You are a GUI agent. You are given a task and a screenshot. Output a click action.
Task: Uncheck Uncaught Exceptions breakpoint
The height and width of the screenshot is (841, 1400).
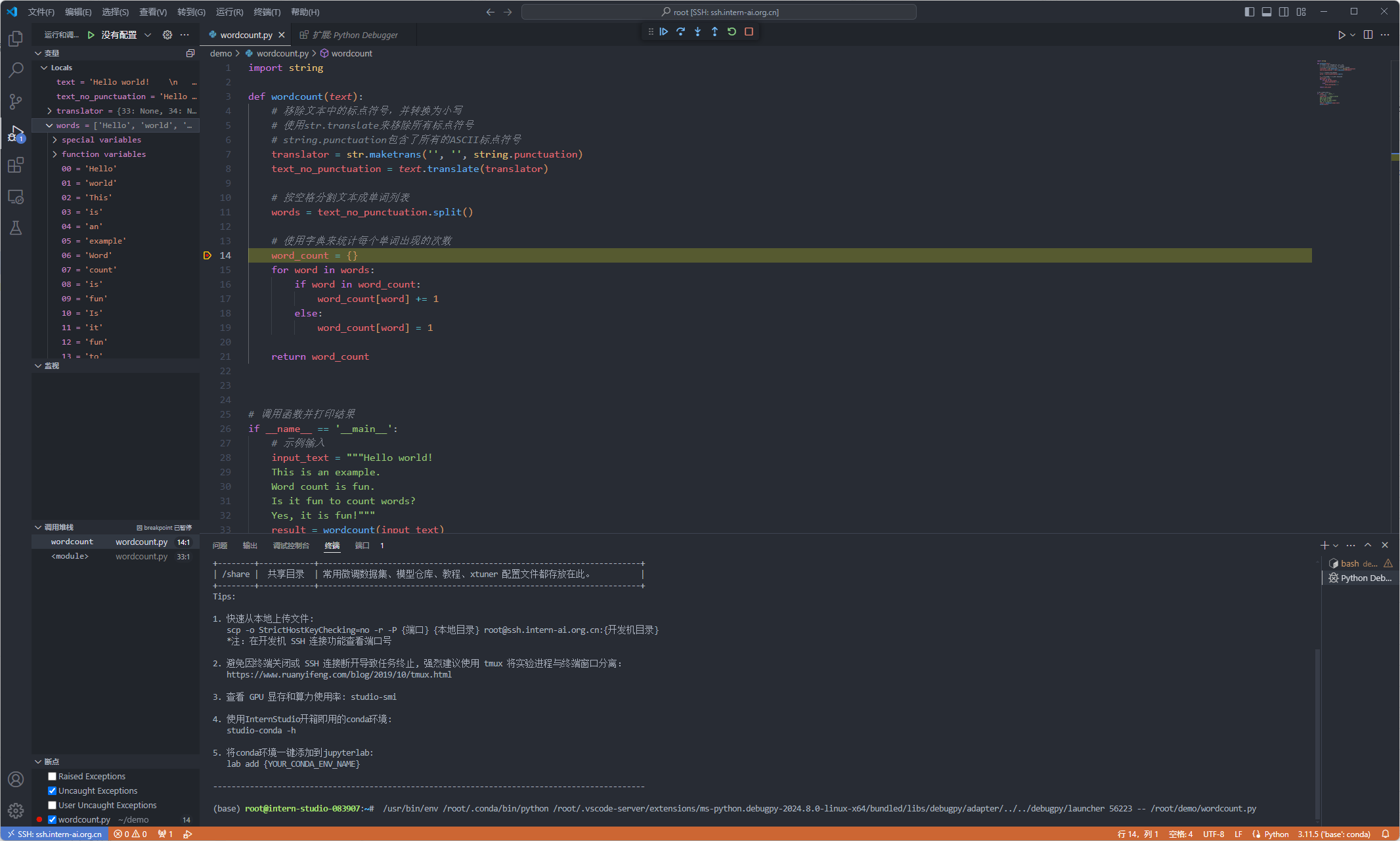[x=53, y=790]
